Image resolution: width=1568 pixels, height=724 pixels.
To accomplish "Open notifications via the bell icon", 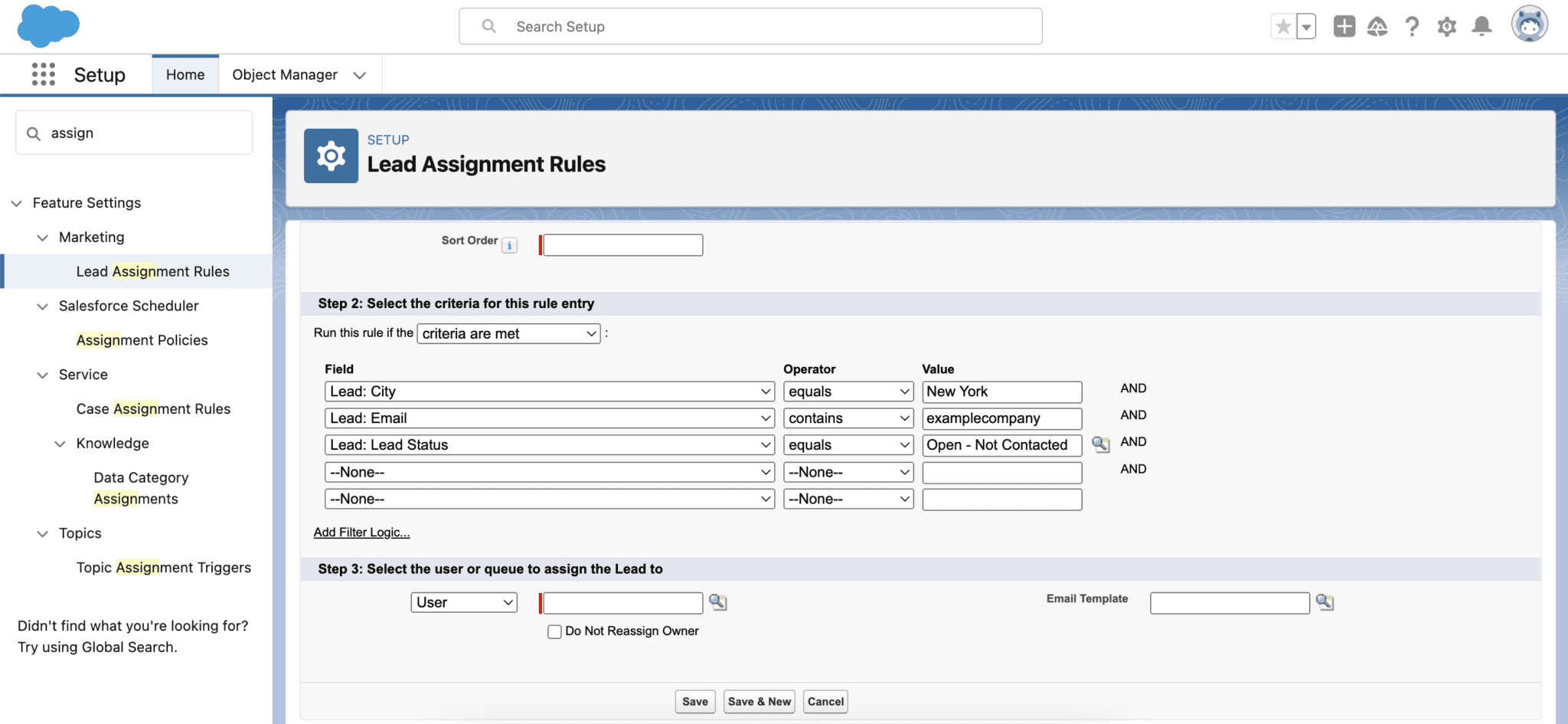I will click(1481, 25).
